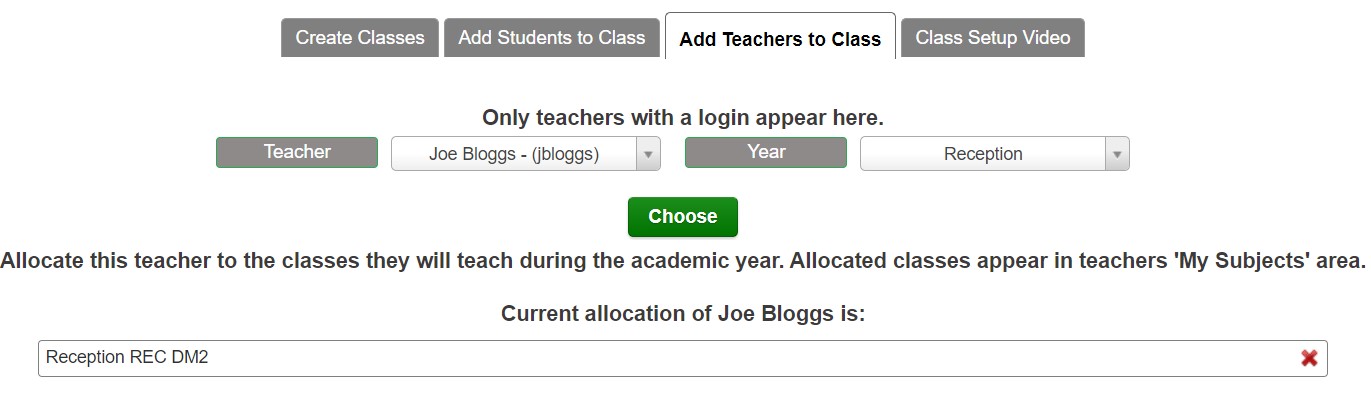Click the grey Year label
Viewport: 1371px width, 394px height.
[766, 152]
